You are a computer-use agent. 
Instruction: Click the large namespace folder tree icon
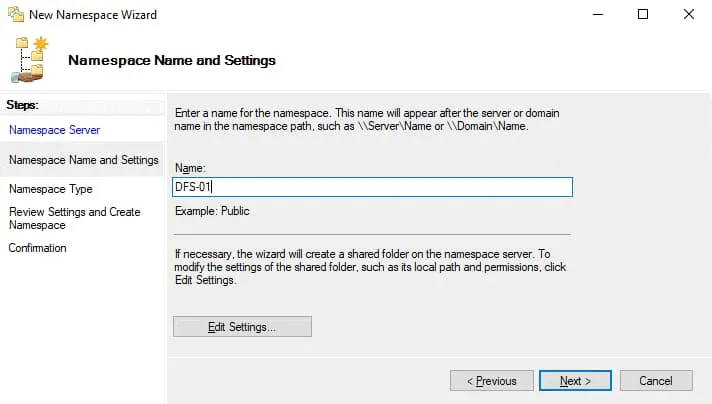click(x=30, y=60)
